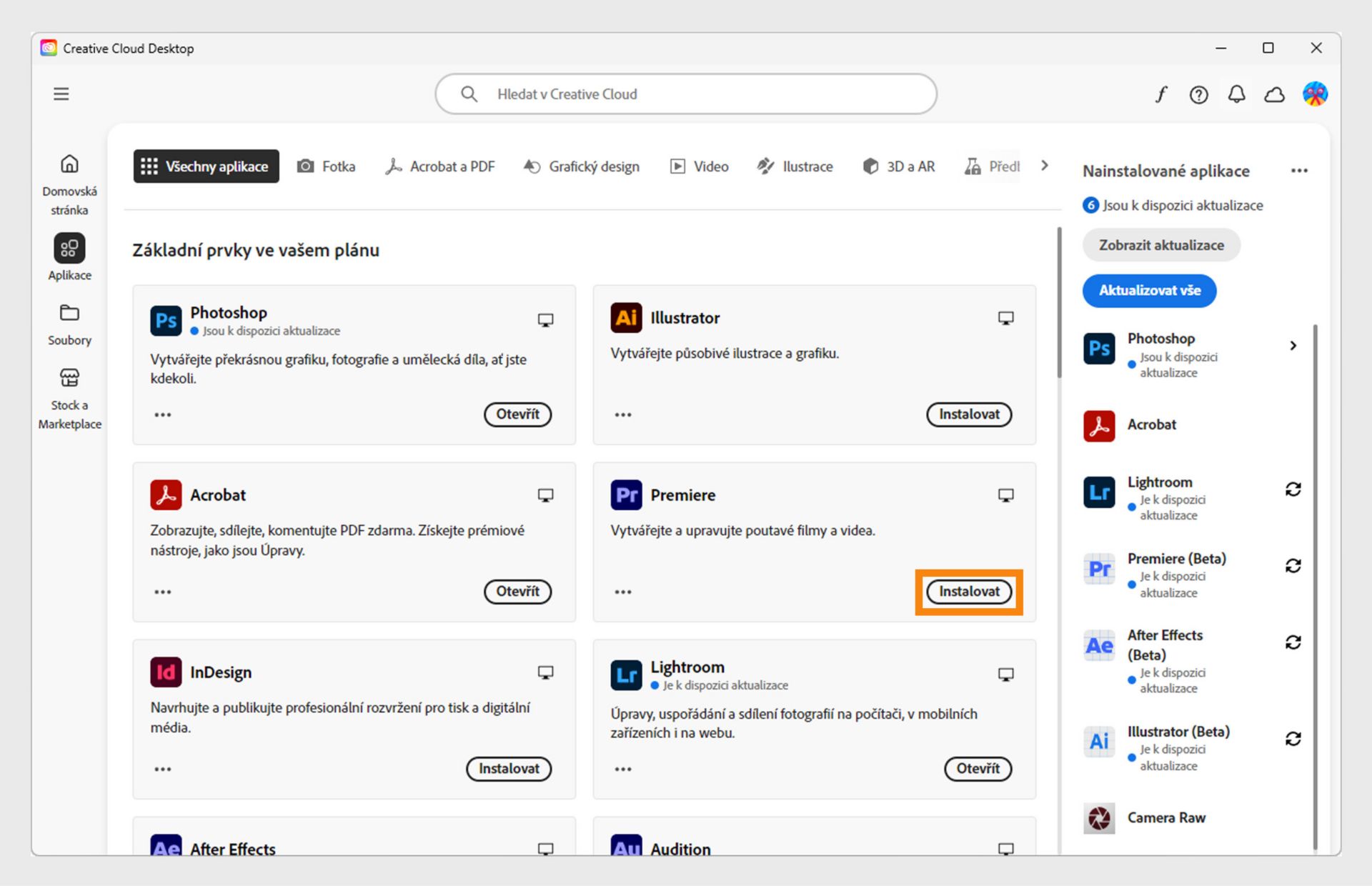This screenshot has height=886, width=1372.
Task: Open more options on Illustrator card
Action: click(623, 414)
